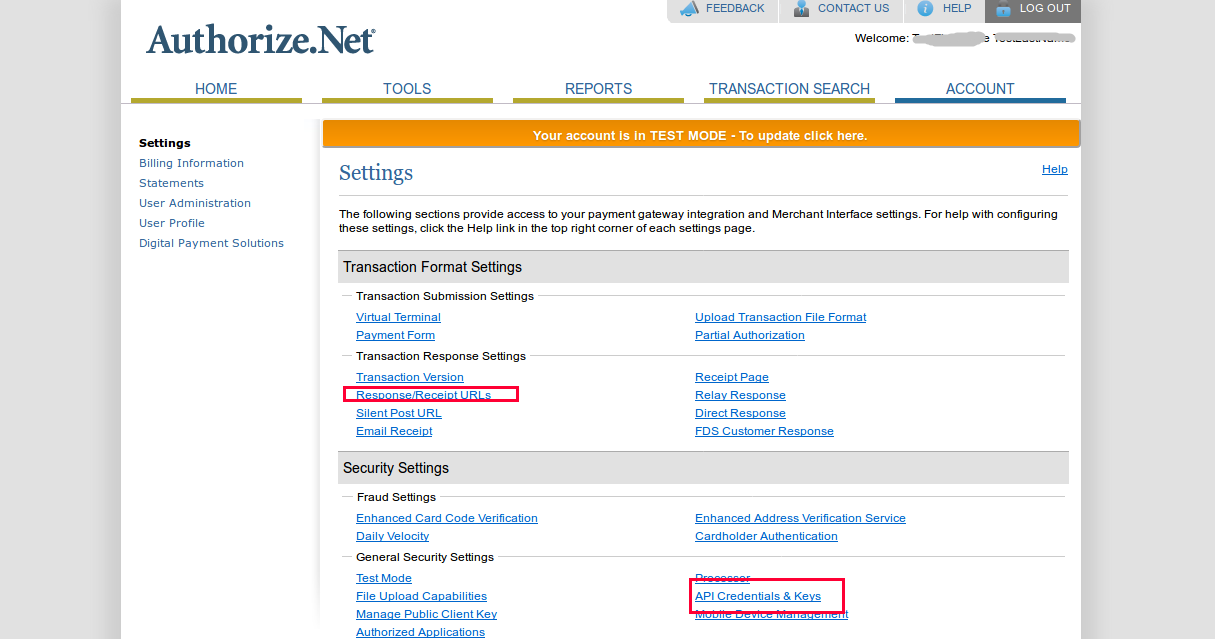Click the Direct Response link

click(740, 413)
